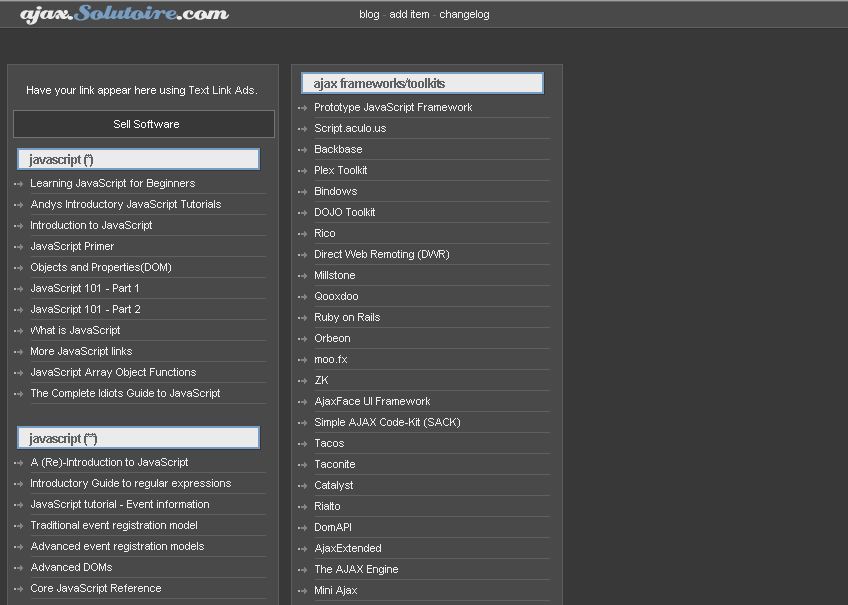Open Taconite link
The image size is (848, 605).
[x=335, y=464]
